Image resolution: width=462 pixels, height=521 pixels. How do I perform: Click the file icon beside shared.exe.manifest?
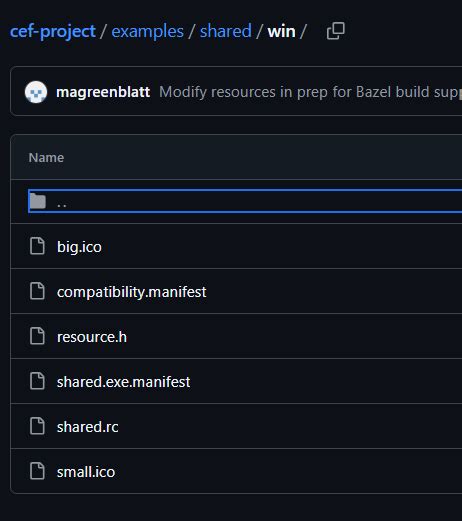(x=37, y=381)
